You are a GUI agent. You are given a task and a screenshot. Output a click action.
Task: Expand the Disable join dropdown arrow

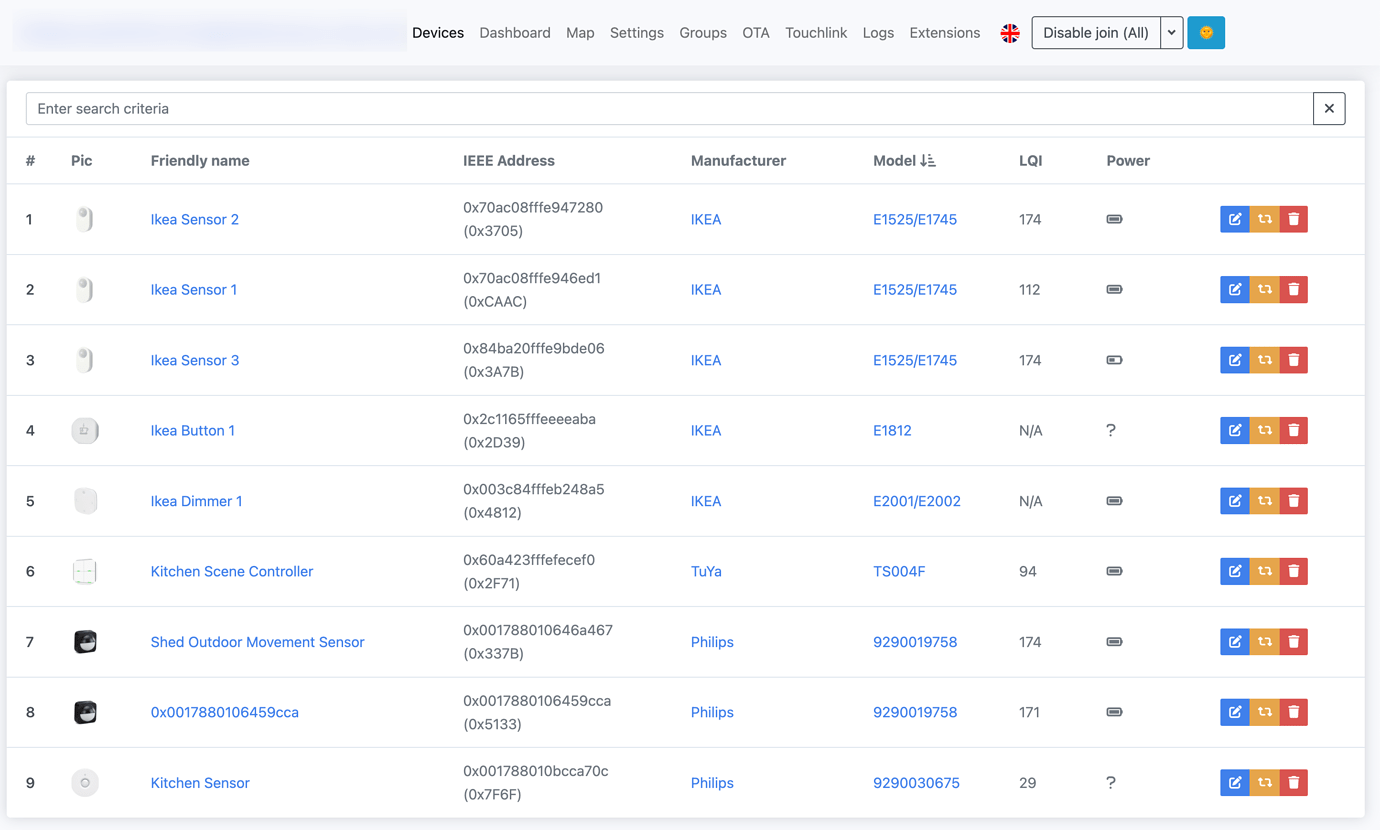coord(1171,32)
